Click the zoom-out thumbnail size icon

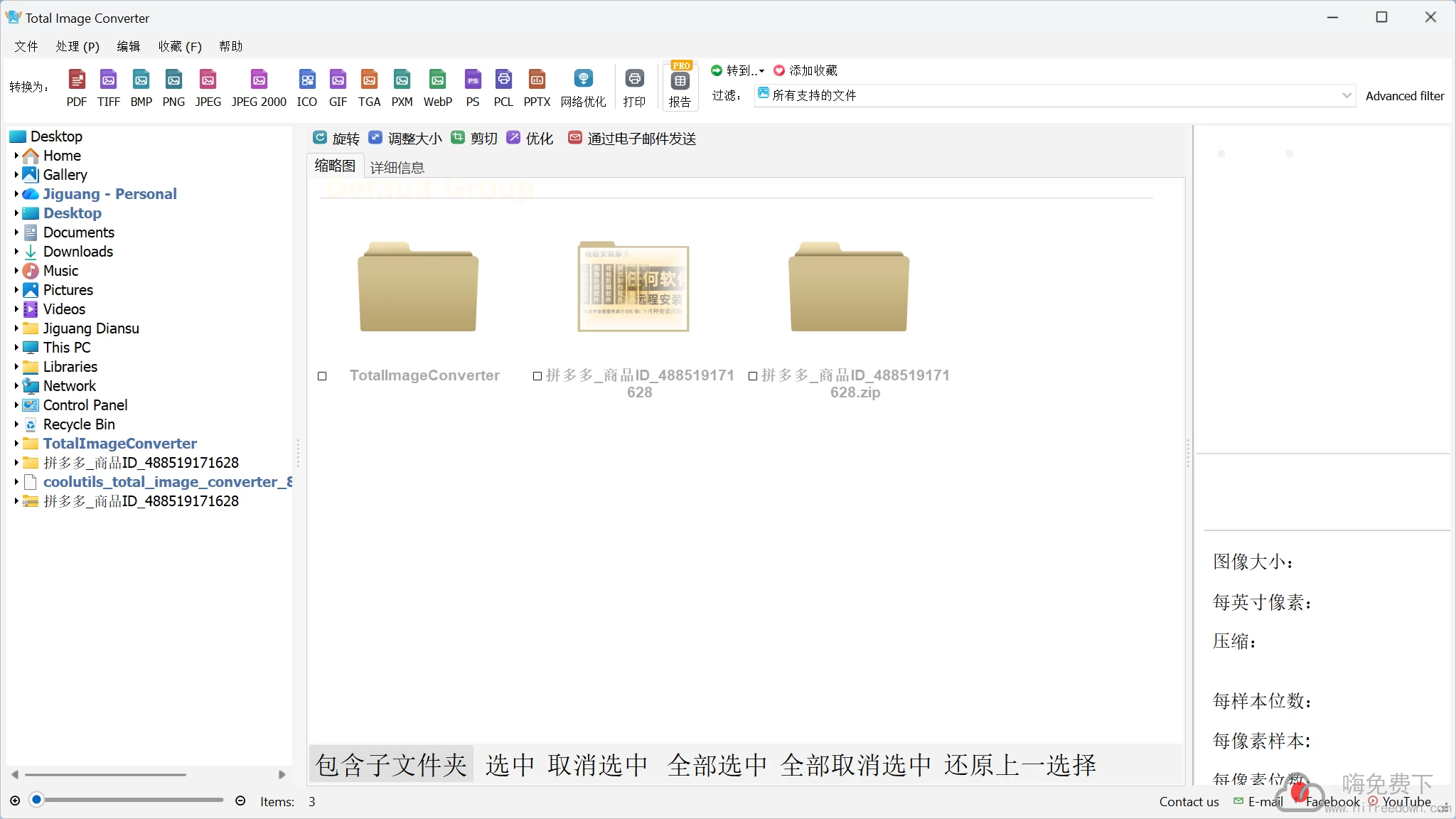[x=240, y=801]
